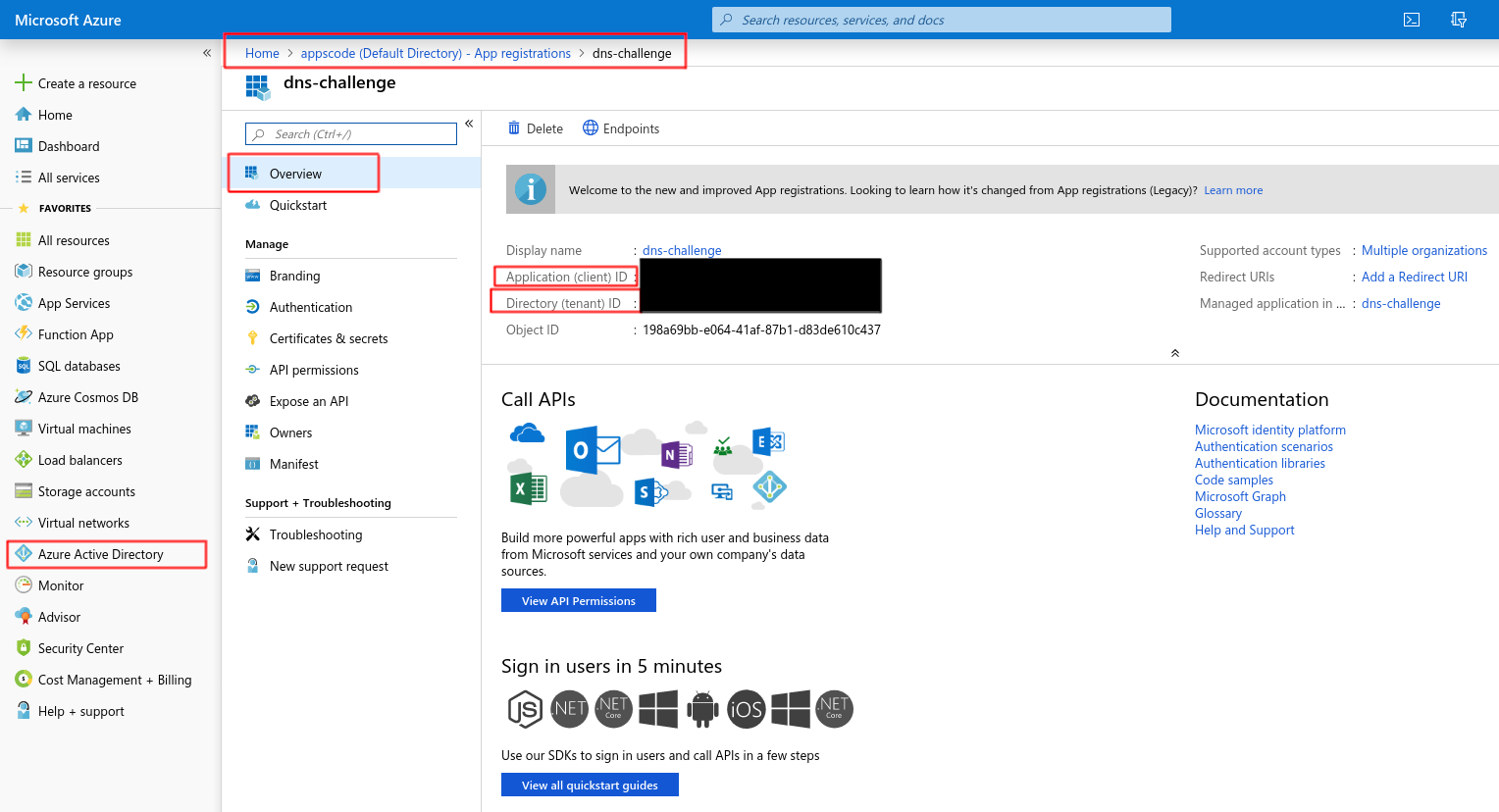
Task: Open the Add a Redirect URI link
Action: 1414,277
